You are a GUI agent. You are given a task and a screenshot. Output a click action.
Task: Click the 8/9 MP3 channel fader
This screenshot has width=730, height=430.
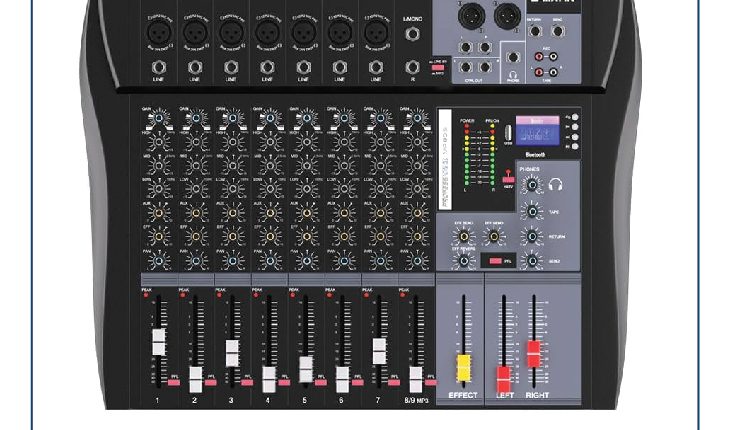tap(415, 378)
